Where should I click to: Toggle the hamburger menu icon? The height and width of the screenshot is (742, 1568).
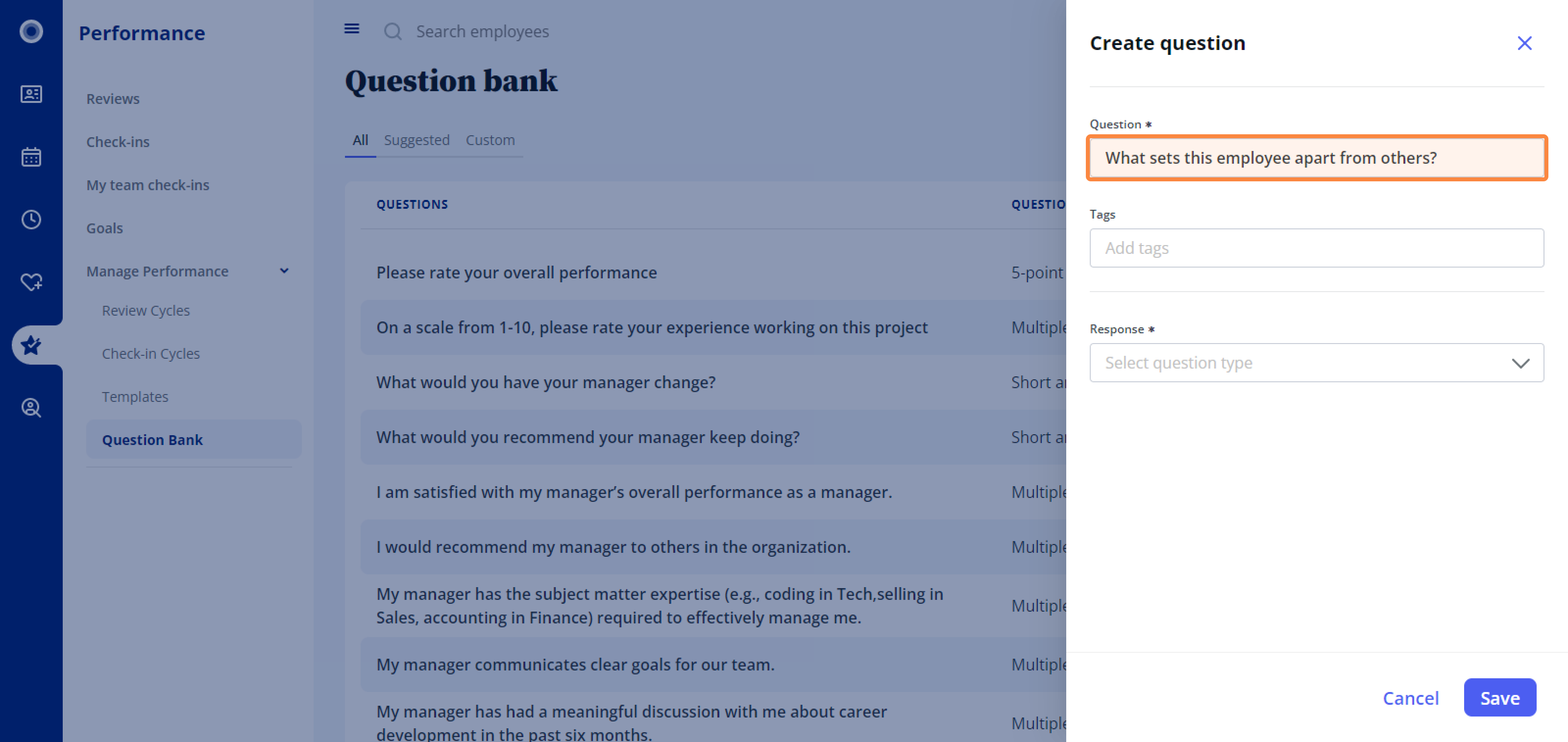tap(352, 28)
